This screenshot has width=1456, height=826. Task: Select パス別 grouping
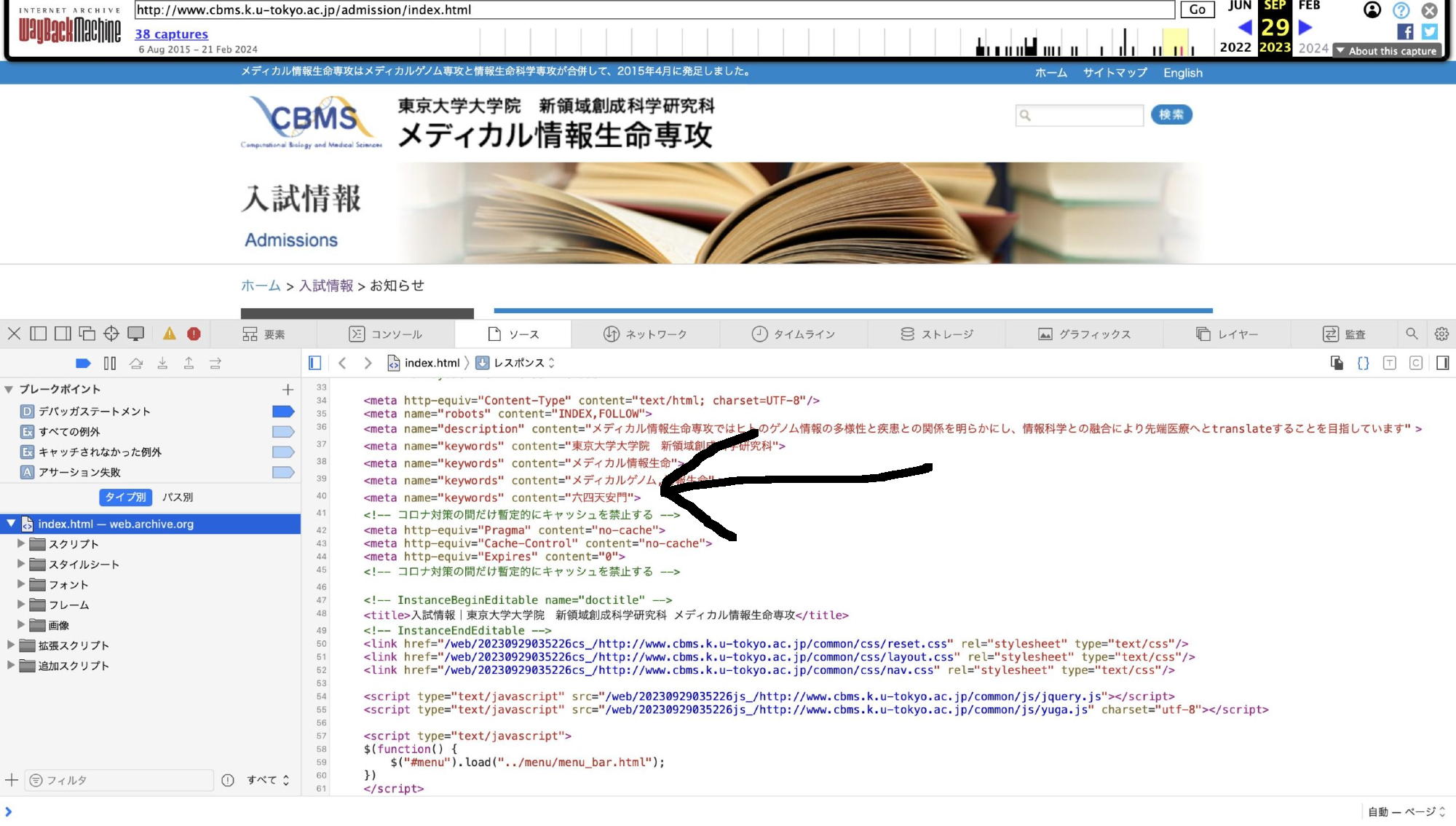178,497
